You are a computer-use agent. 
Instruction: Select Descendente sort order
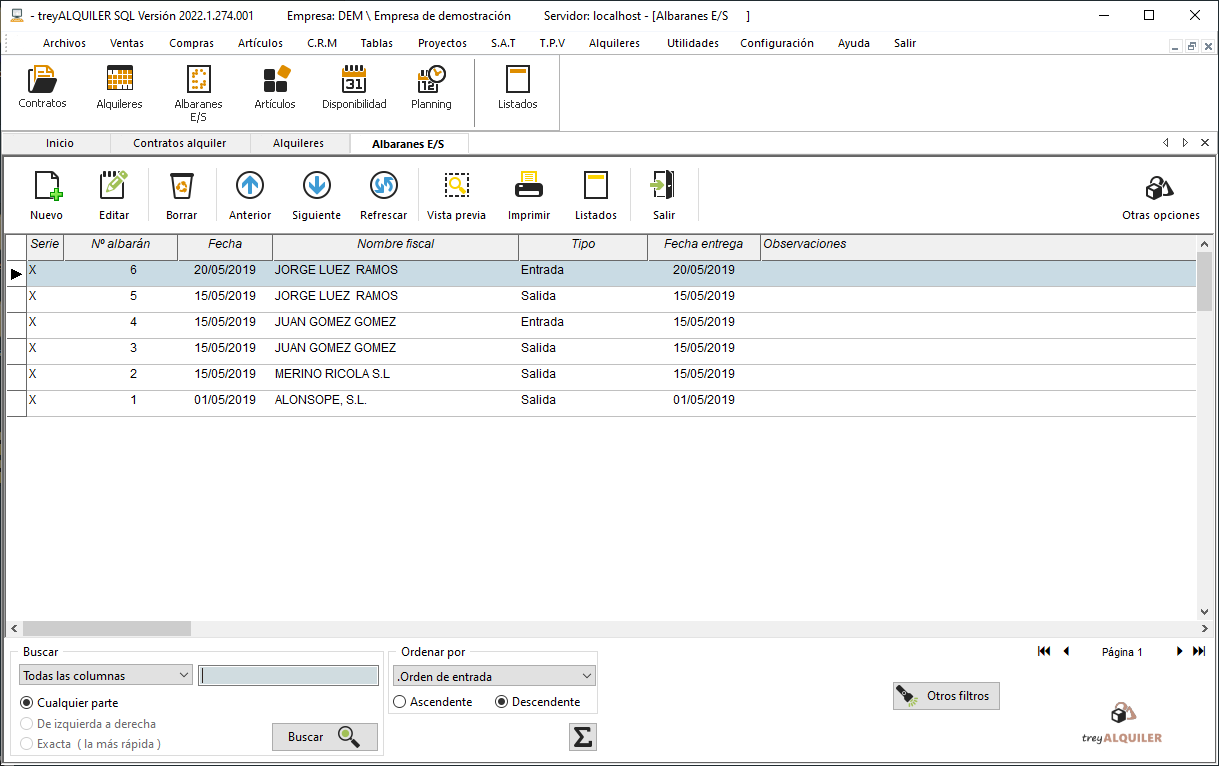pos(538,702)
